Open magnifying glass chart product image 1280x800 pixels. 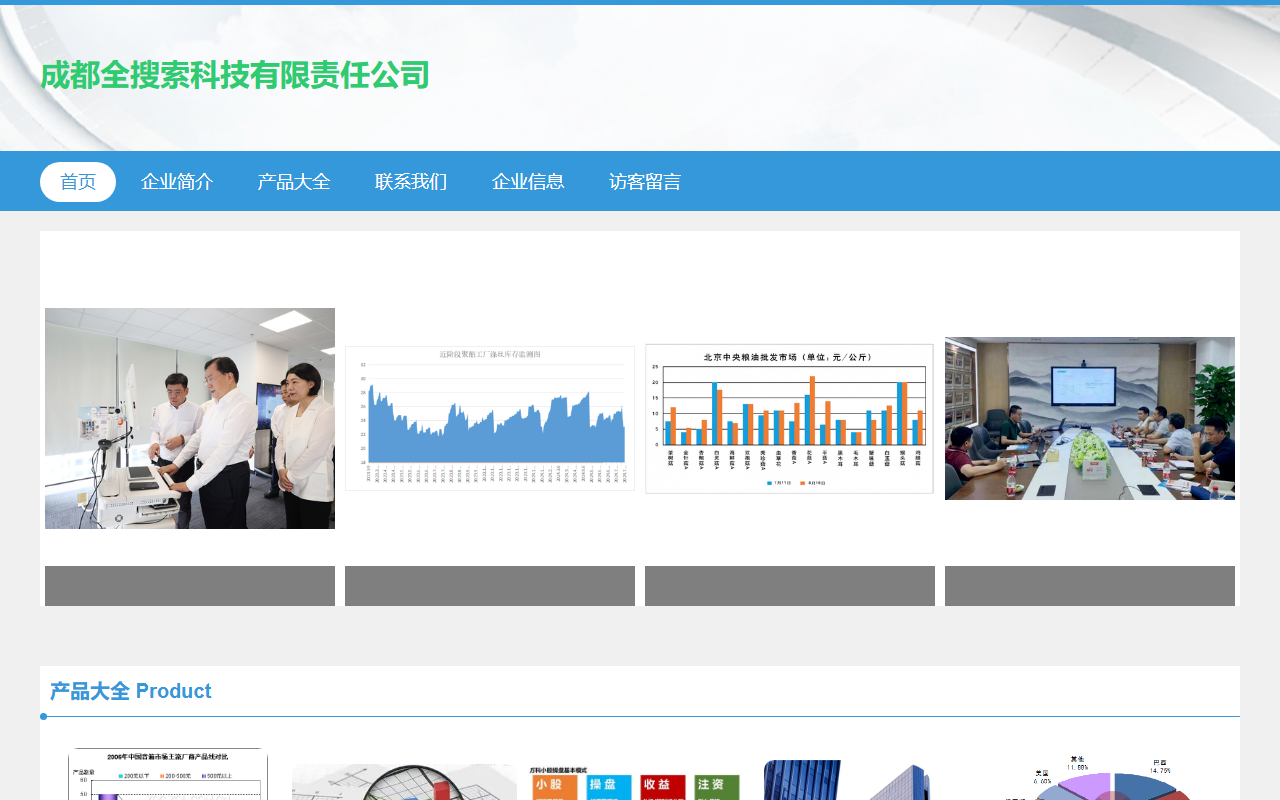point(404,782)
